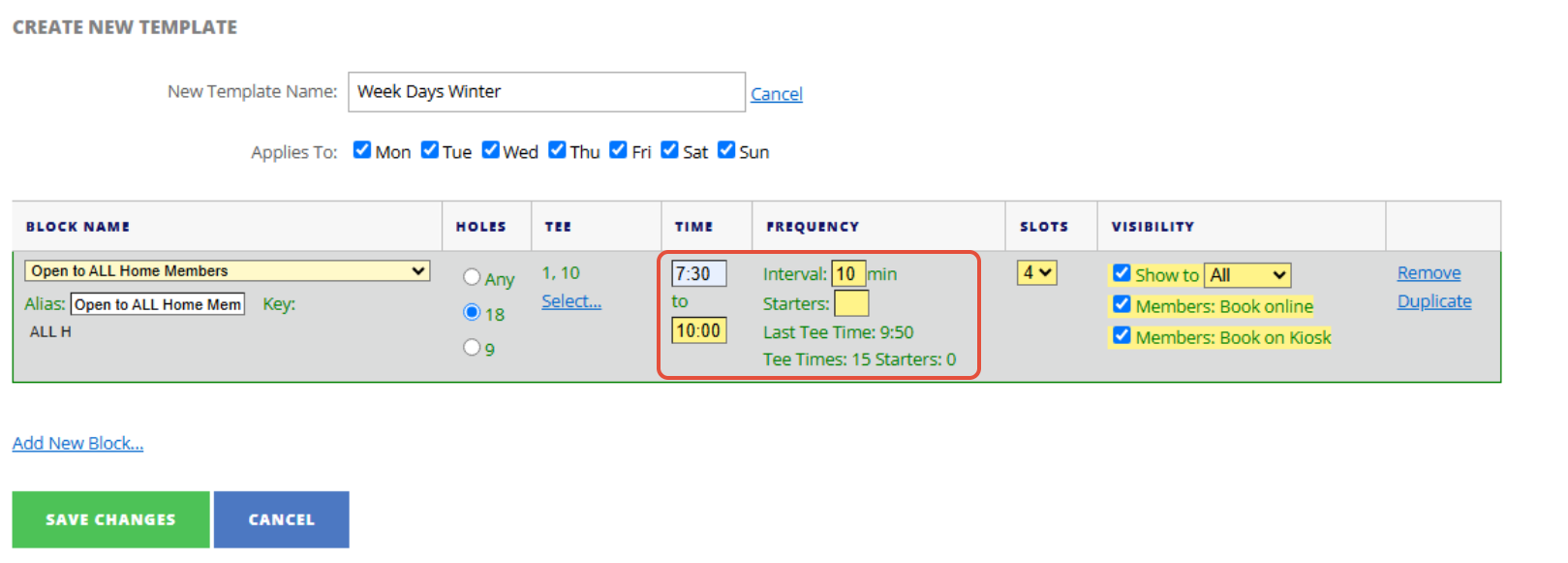Click the New Template Name field
Viewport: 1568px width, 563px height.
[546, 92]
